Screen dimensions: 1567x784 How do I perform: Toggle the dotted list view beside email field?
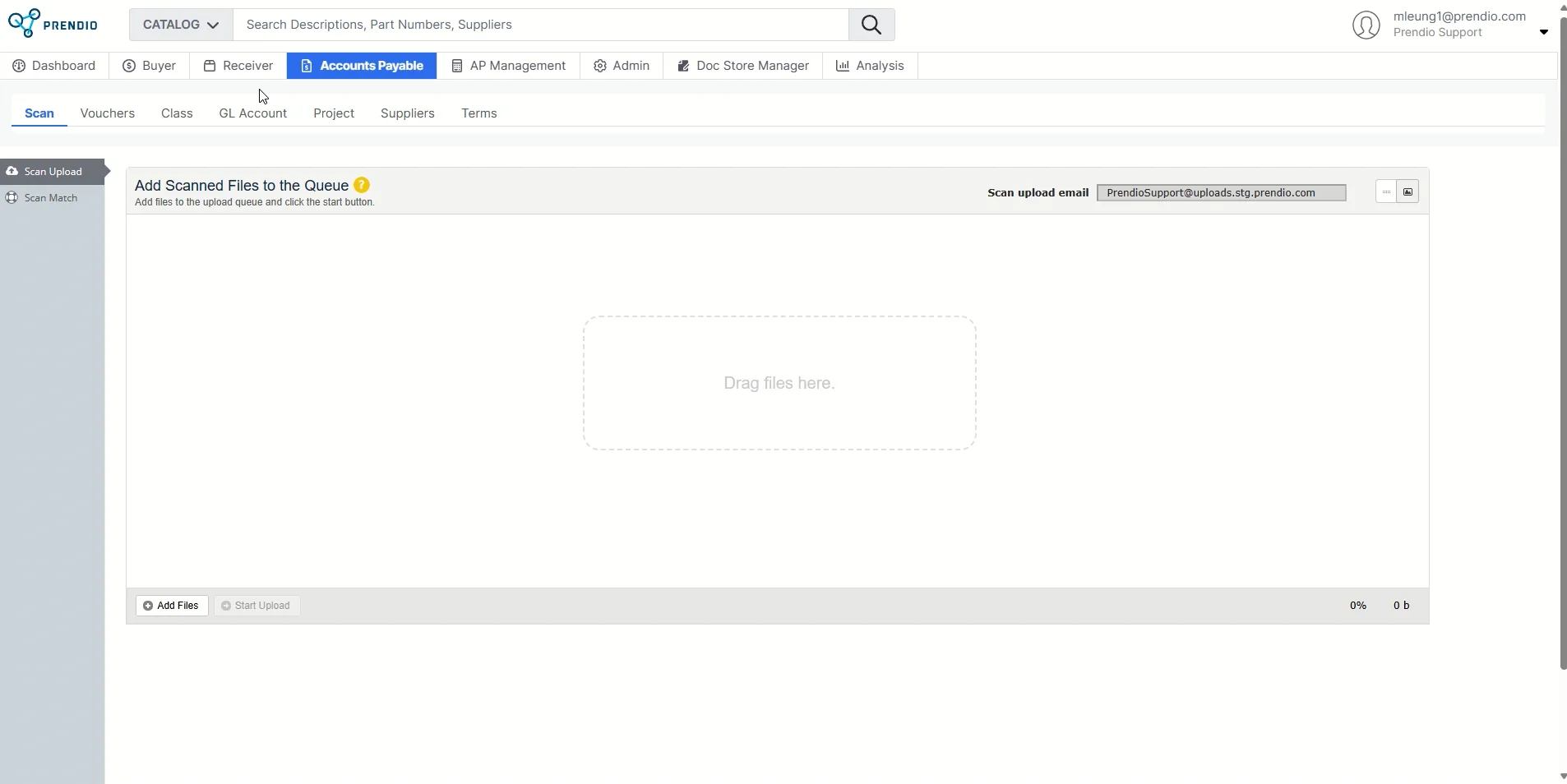[1384, 191]
